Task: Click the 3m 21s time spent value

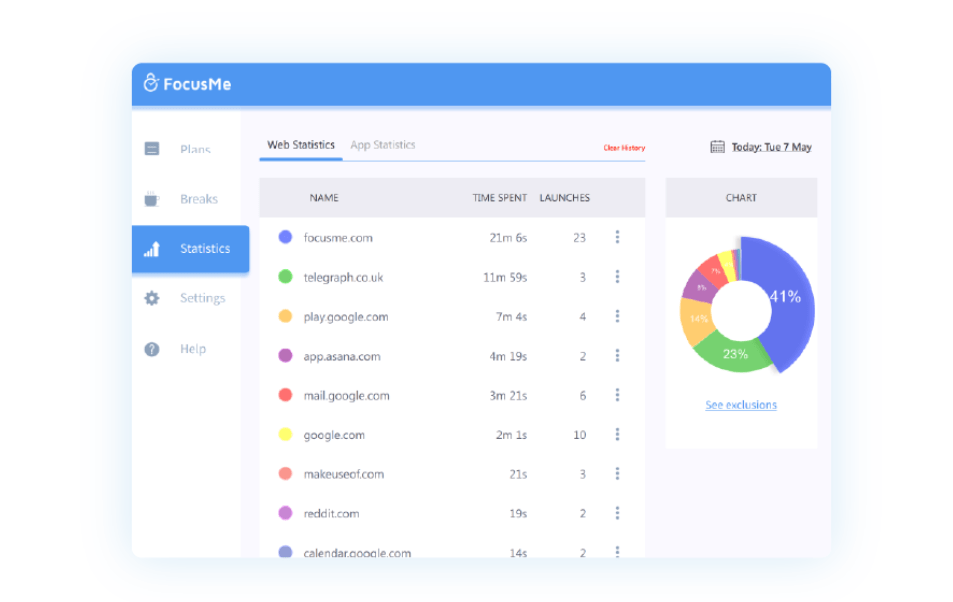Action: (508, 396)
